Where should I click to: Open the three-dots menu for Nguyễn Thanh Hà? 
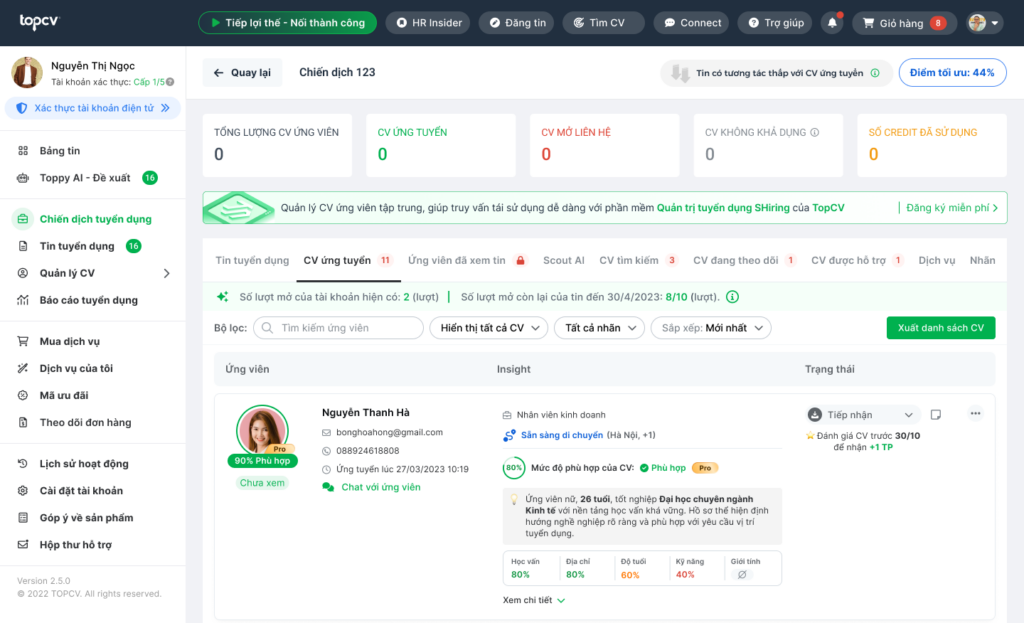[x=975, y=413]
